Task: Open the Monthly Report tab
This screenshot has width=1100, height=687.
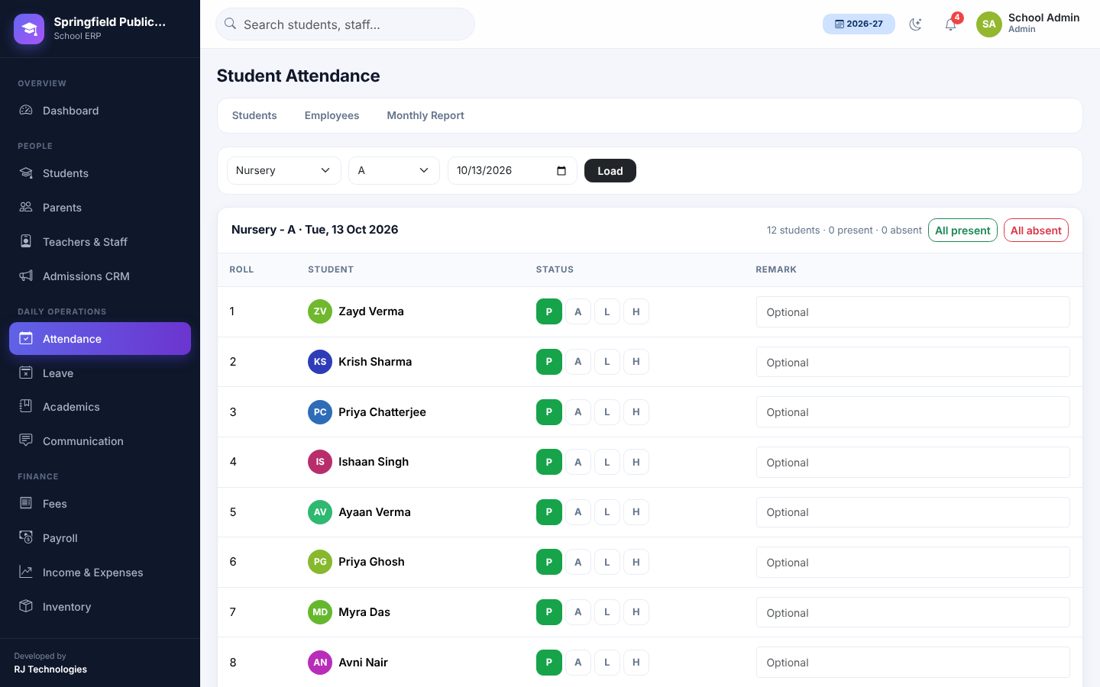Action: 425,115
